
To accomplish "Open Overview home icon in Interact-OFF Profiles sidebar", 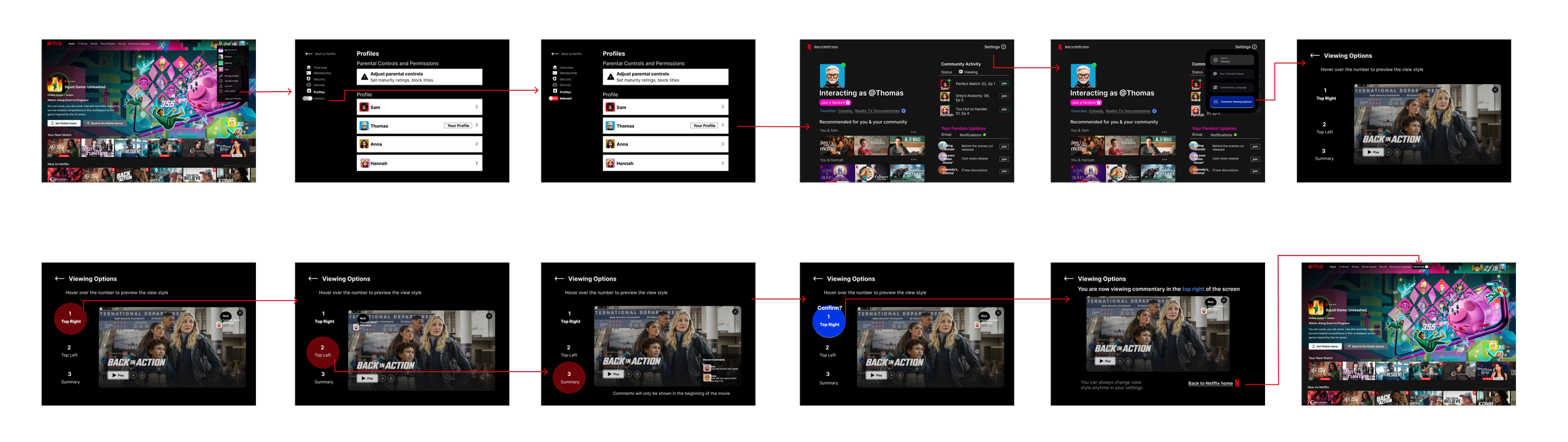I will click(x=309, y=67).
